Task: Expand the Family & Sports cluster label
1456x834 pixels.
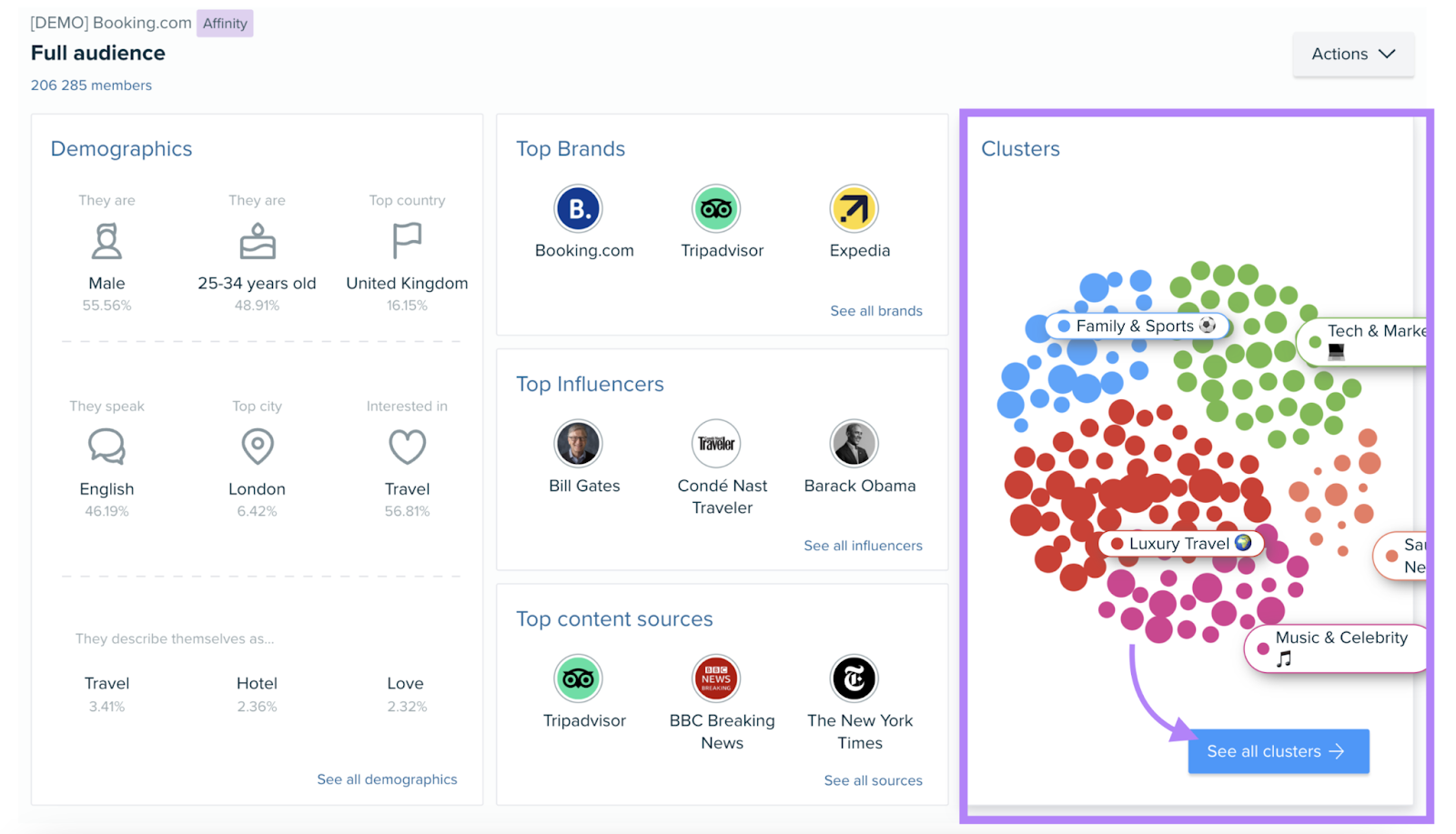Action: pyautogui.click(x=1137, y=326)
